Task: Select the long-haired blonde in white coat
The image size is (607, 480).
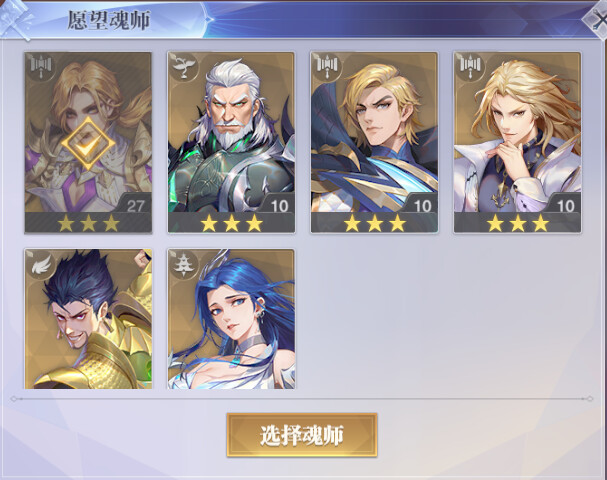Action: (518, 143)
